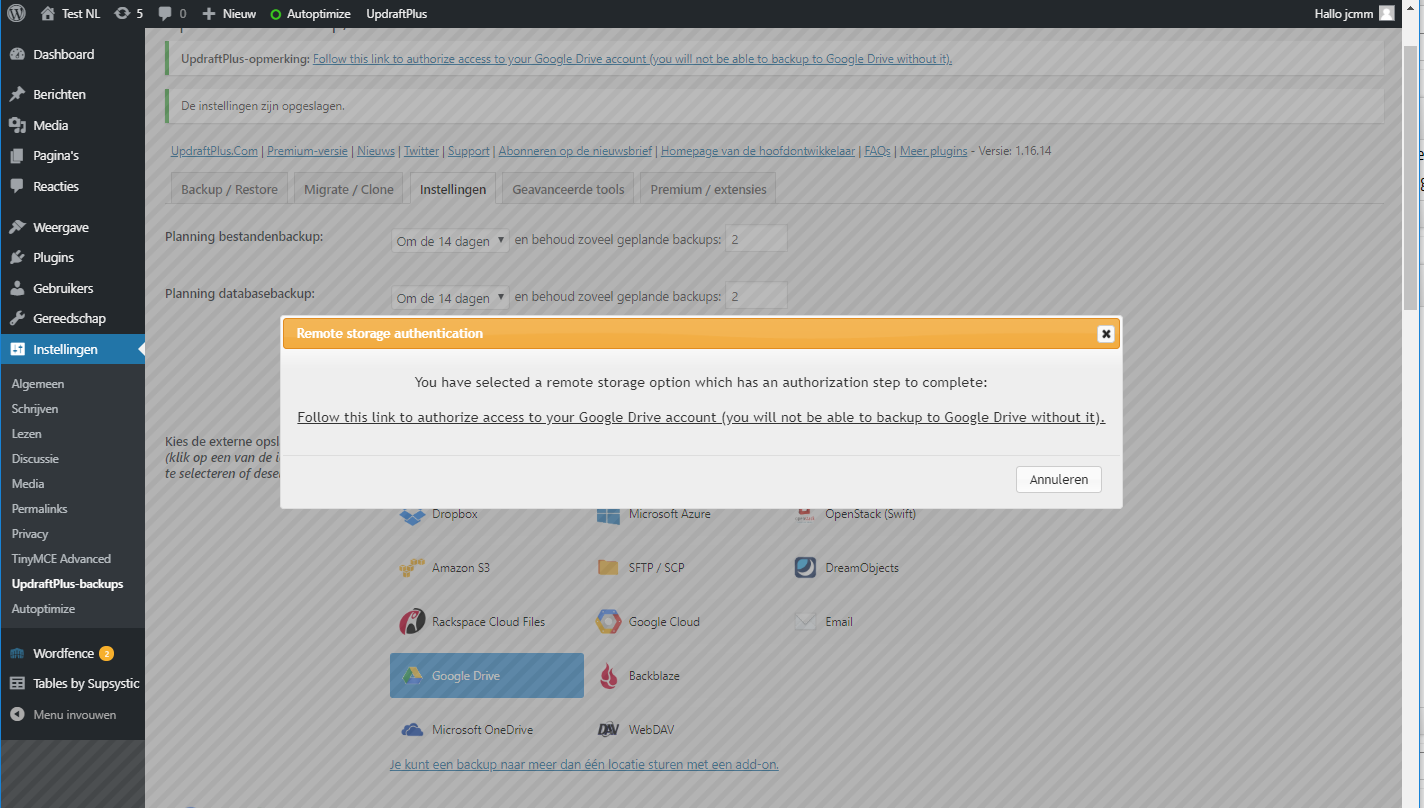Open the updates icon showing 5
Image resolution: width=1424 pixels, height=808 pixels.
122,14
